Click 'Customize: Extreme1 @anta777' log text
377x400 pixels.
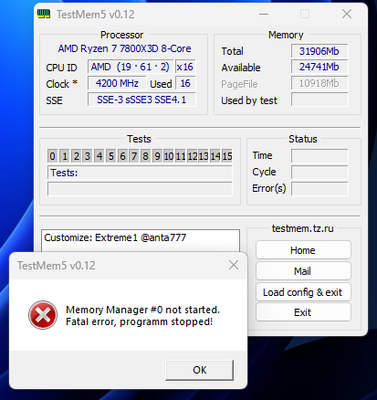click(x=115, y=238)
